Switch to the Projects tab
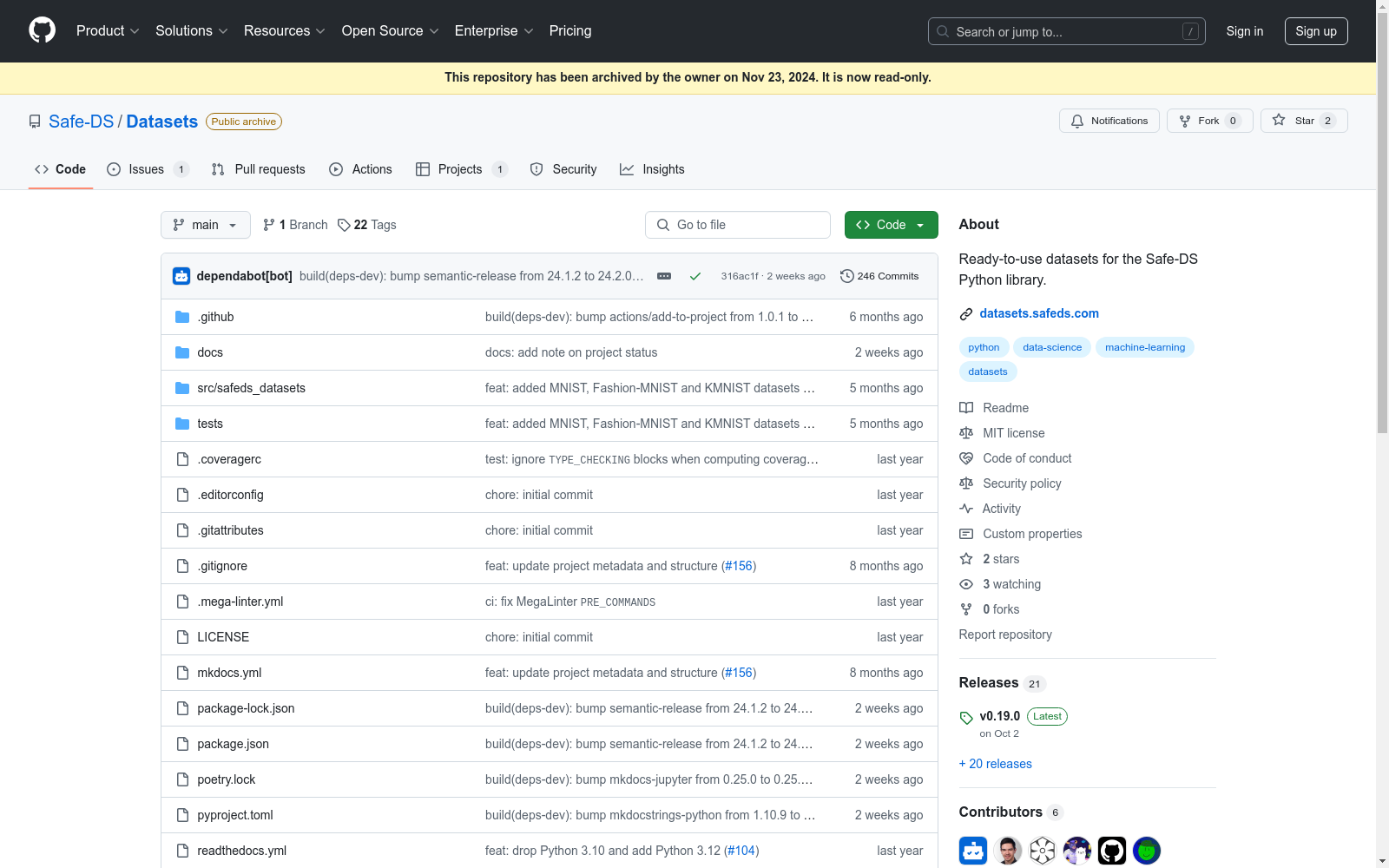1389x868 pixels. click(461, 169)
